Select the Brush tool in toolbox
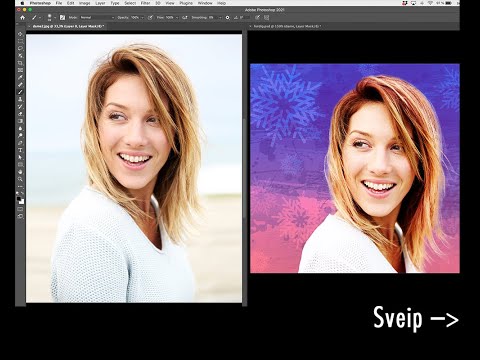The image size is (480, 360). pyautogui.click(x=20, y=92)
